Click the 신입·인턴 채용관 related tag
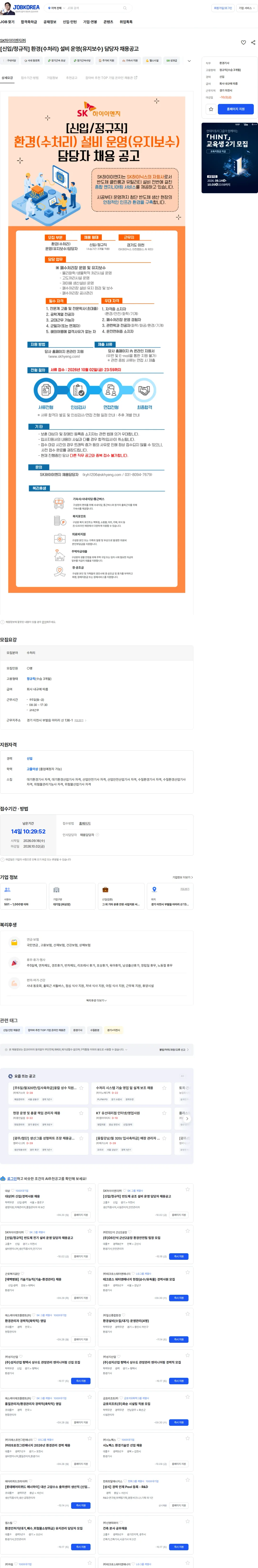Viewport: 258px width, 1568px height. click(x=11, y=1031)
